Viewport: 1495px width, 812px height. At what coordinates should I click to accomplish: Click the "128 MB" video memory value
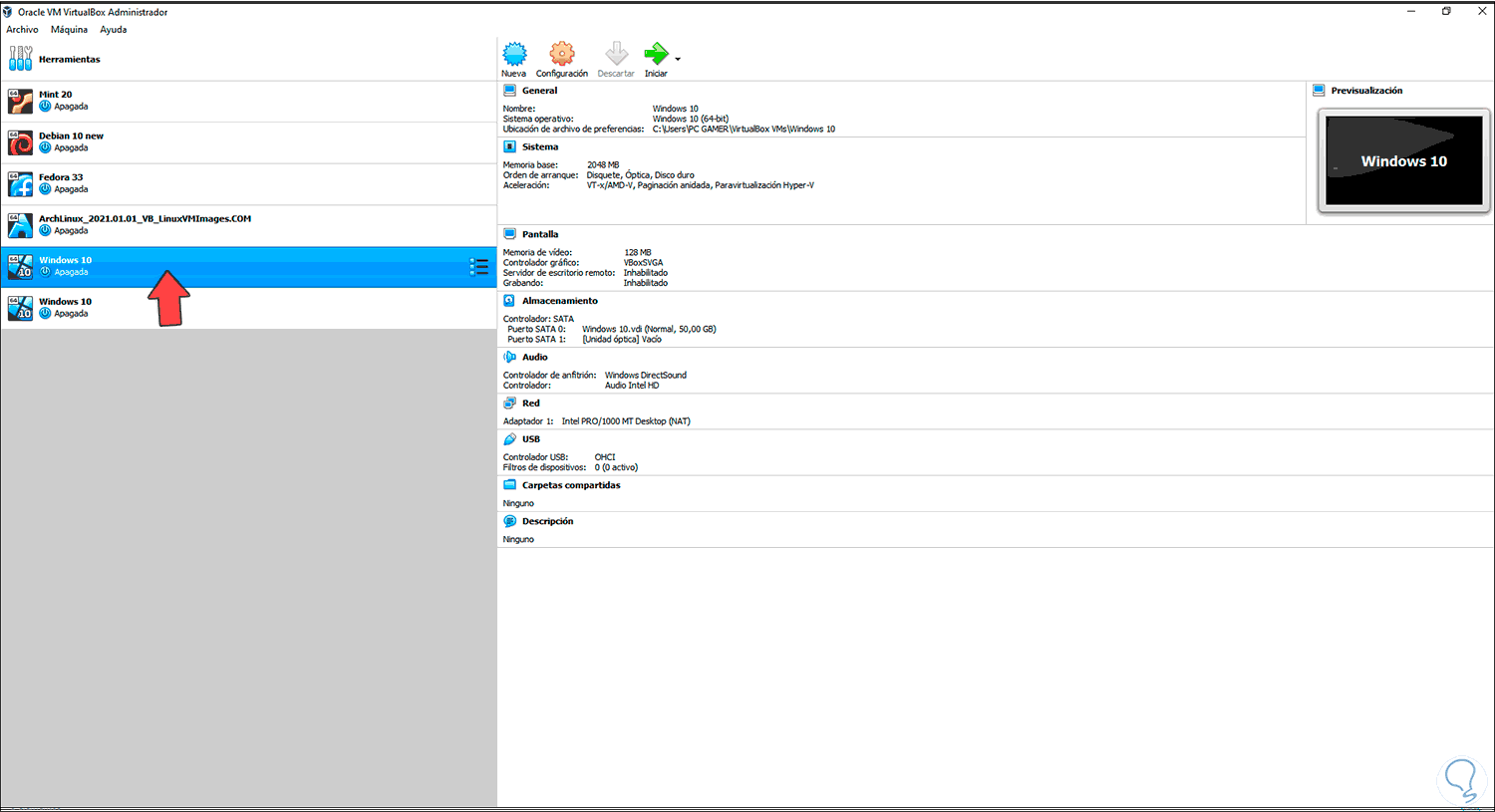[638, 253]
